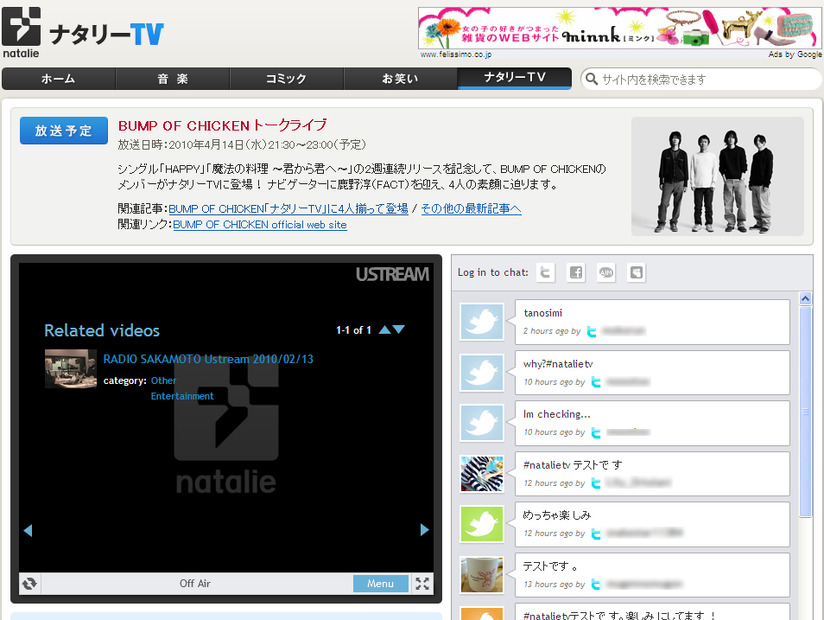Open the Menu button in the player
The height and width of the screenshot is (620, 824).
[x=380, y=583]
